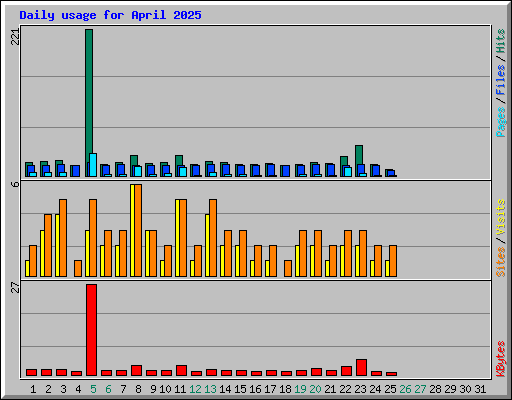Click the 221 maximum value axis label
Image resolution: width=512 pixels, height=400 pixels.
click(15, 37)
